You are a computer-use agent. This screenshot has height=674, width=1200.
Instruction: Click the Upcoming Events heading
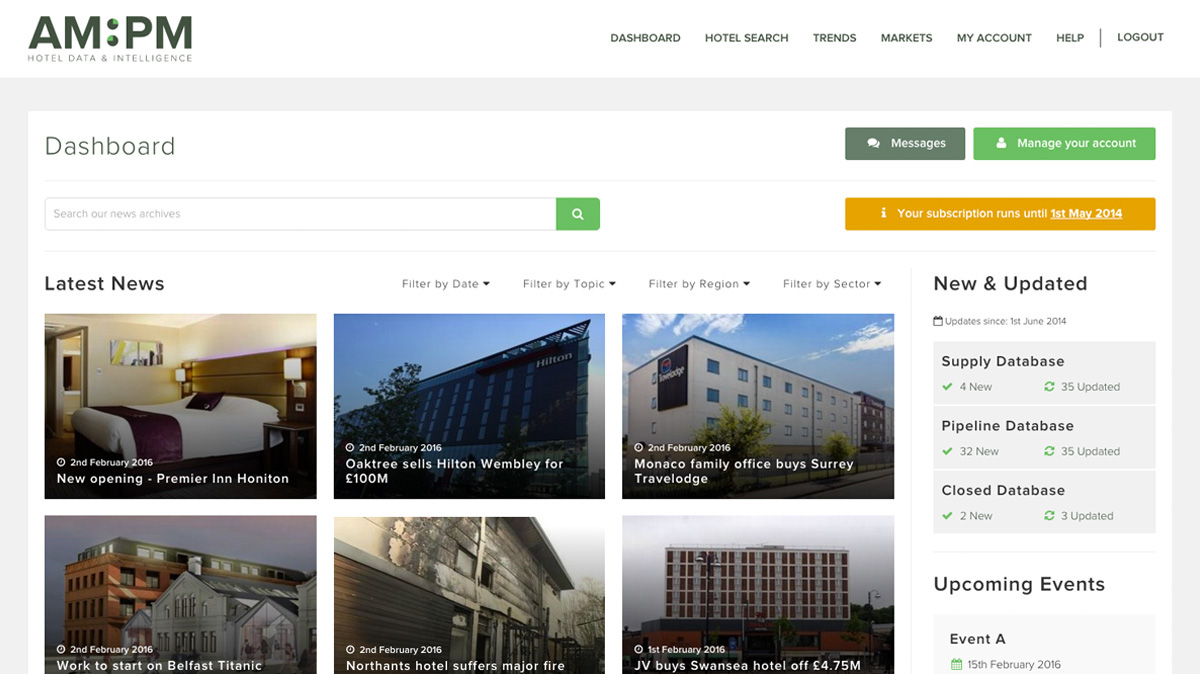(1019, 584)
